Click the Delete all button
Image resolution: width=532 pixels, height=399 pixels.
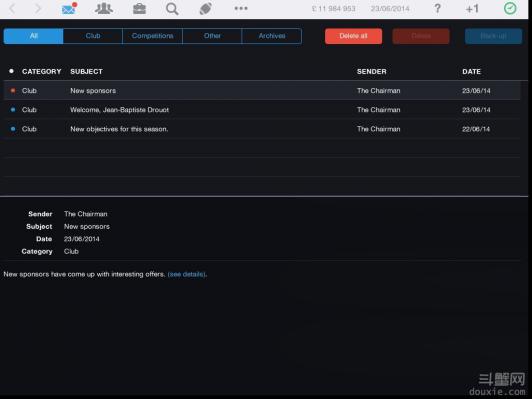pos(353,36)
